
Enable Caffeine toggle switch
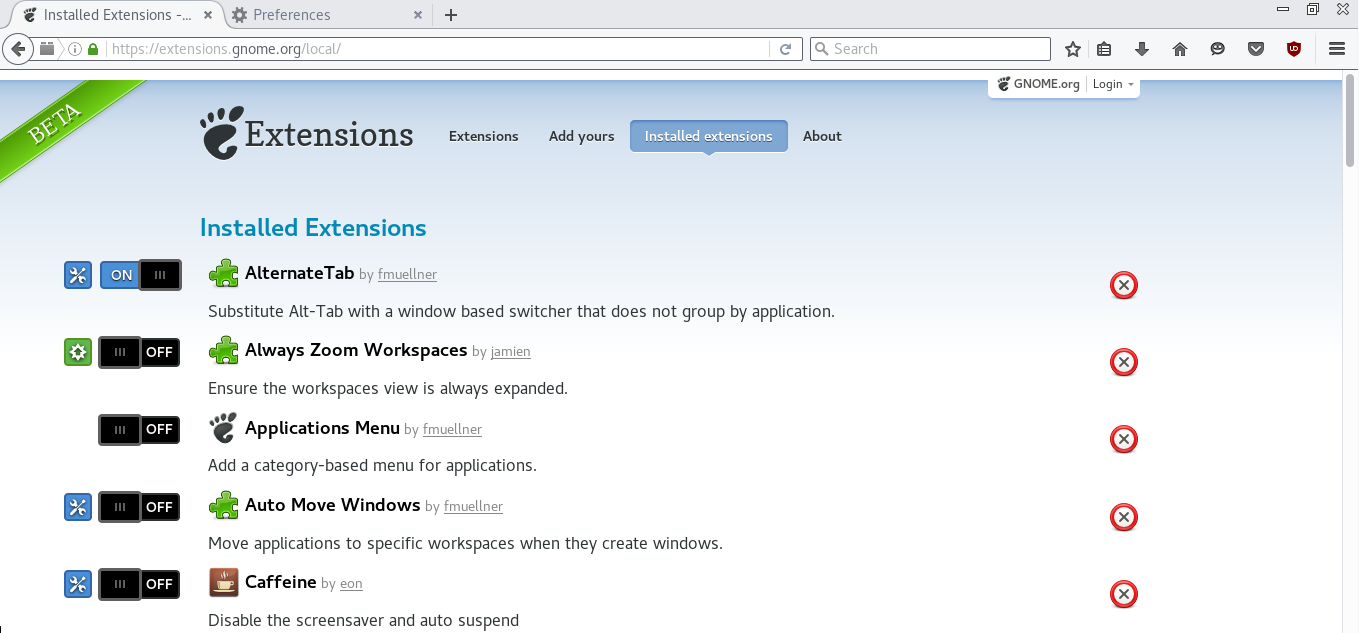(139, 584)
